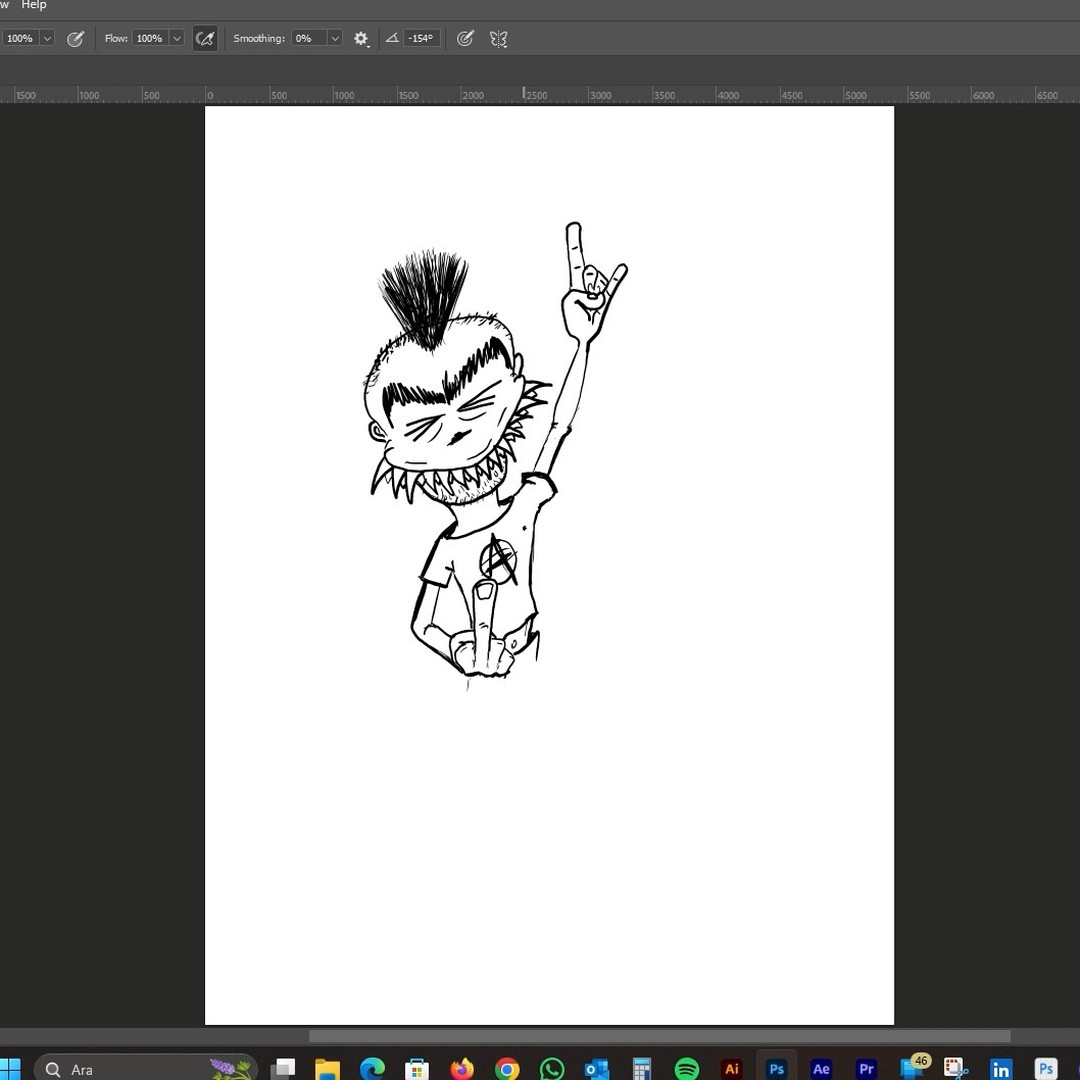Open the Window menu
This screenshot has width=1080, height=1080.
coord(3,5)
